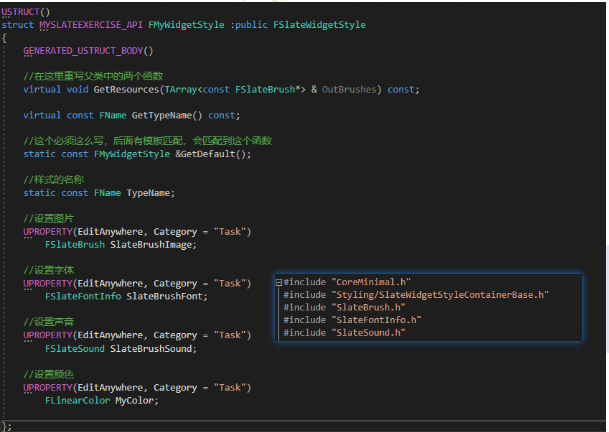
Task: Click the SlateBrushFont variable name
Action: 164,296
